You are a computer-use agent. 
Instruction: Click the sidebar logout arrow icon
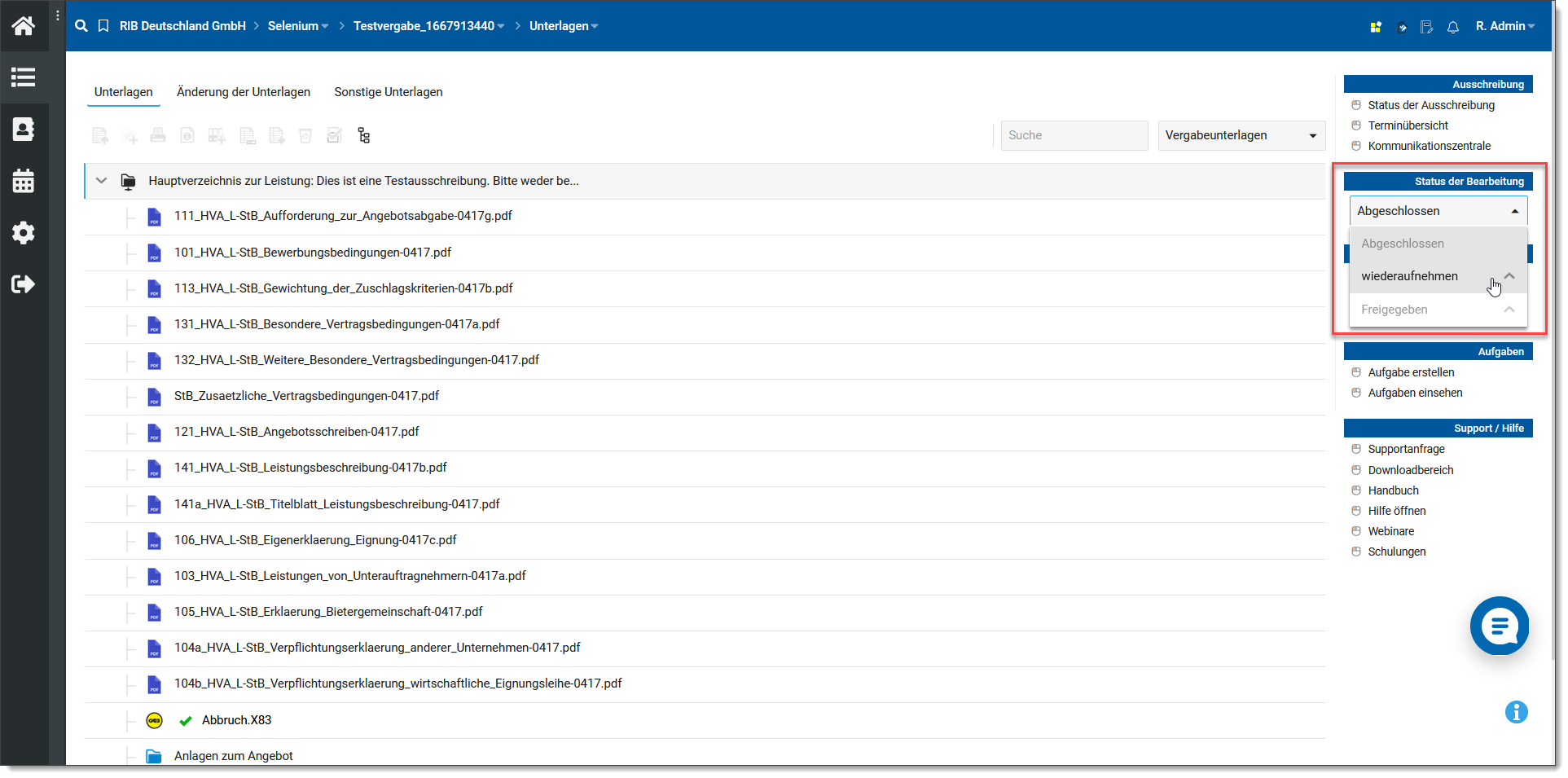(24, 284)
